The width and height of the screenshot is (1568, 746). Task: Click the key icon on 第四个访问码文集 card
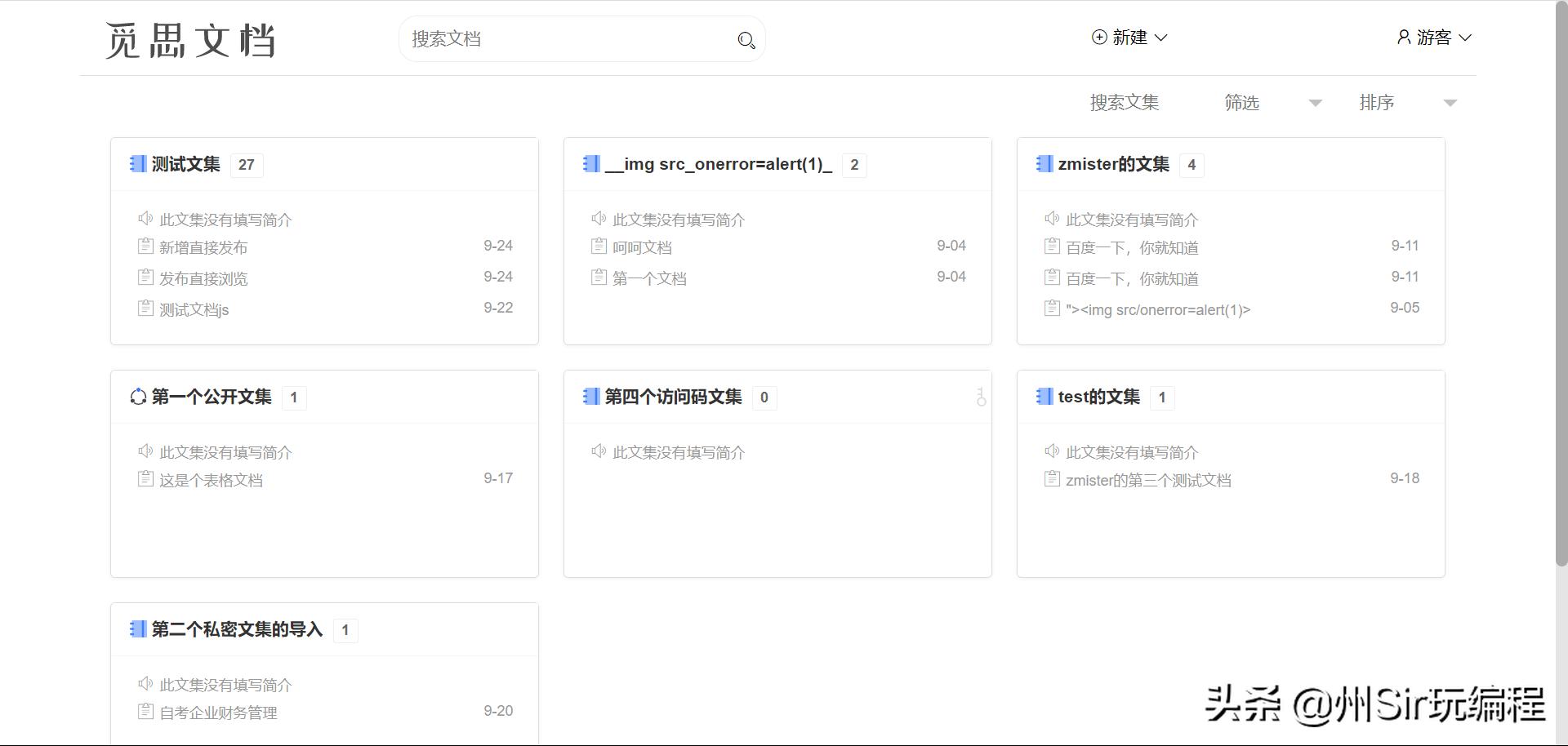click(x=980, y=397)
